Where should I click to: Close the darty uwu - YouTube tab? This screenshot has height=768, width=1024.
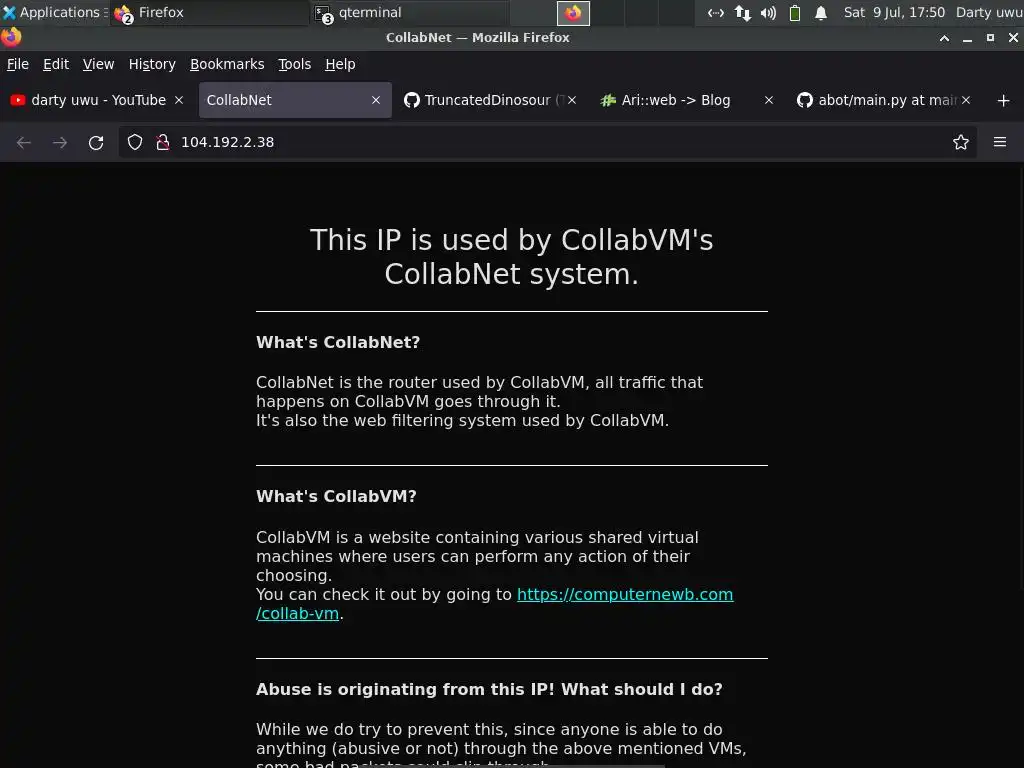click(x=179, y=100)
